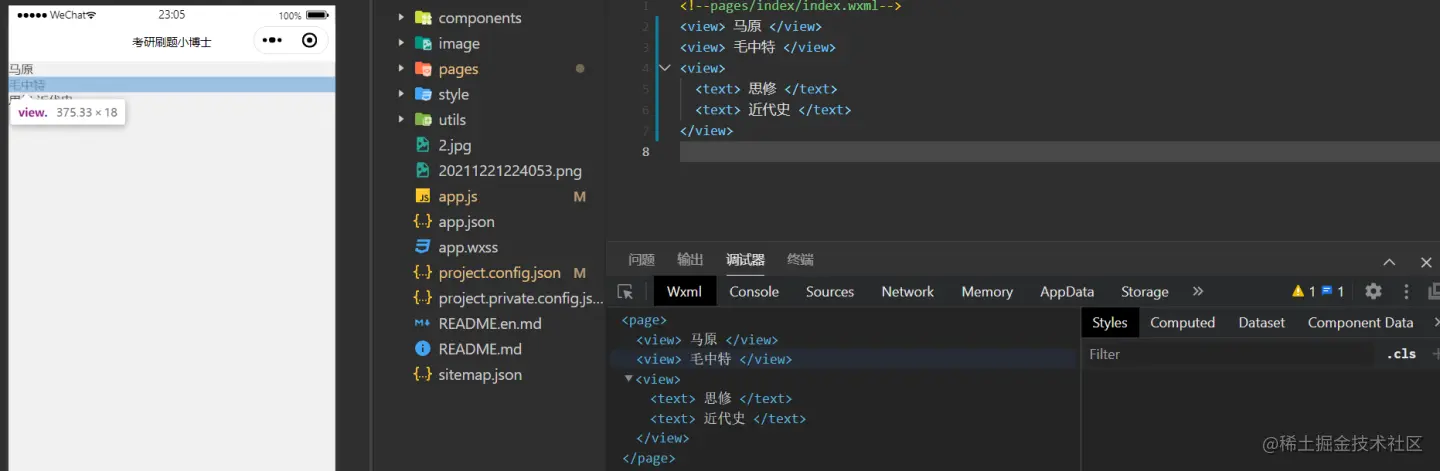1440x471 pixels.
Task: Click the utils folder icon
Action: point(423,119)
